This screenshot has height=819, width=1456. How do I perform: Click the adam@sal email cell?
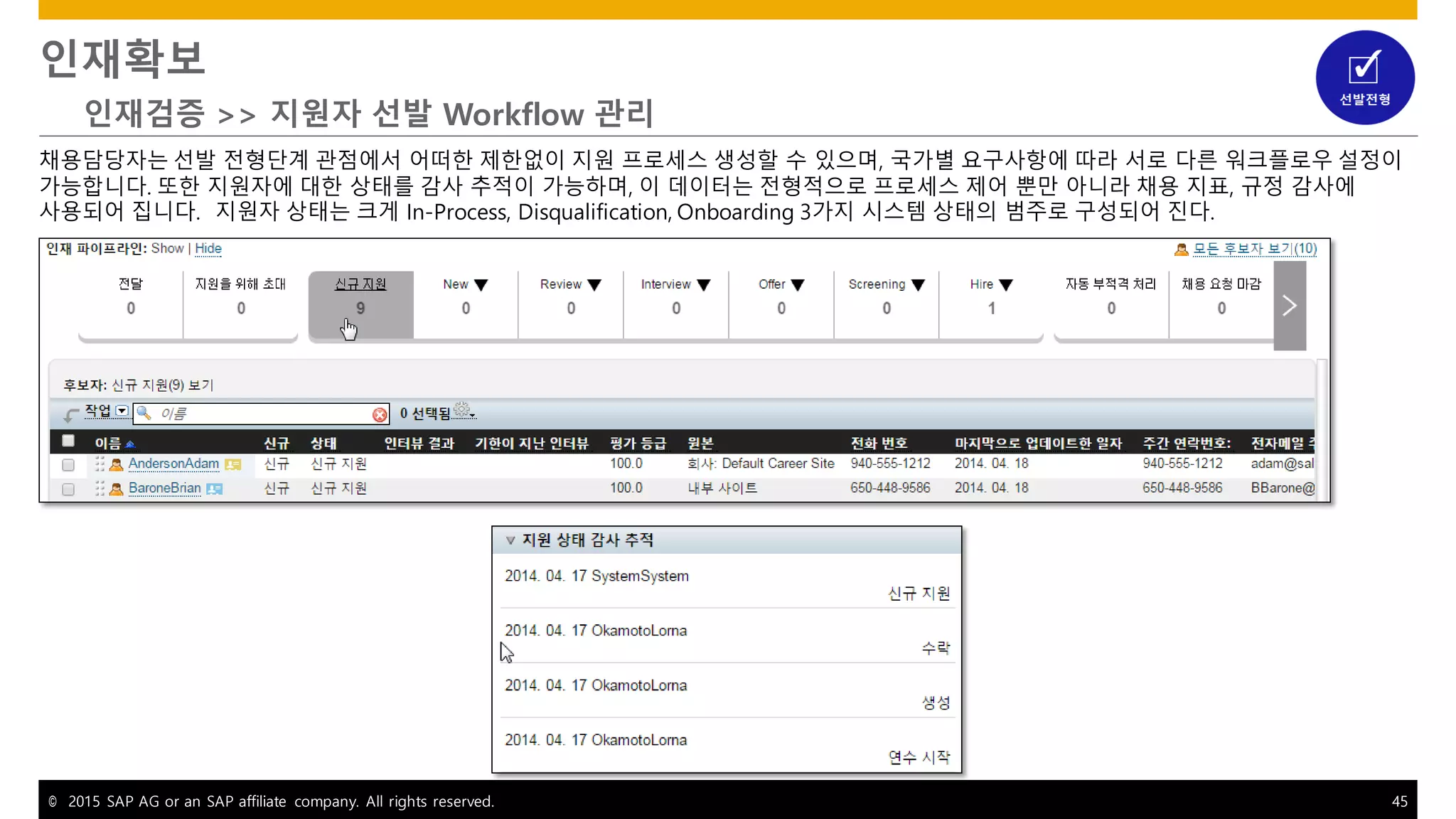point(1282,464)
